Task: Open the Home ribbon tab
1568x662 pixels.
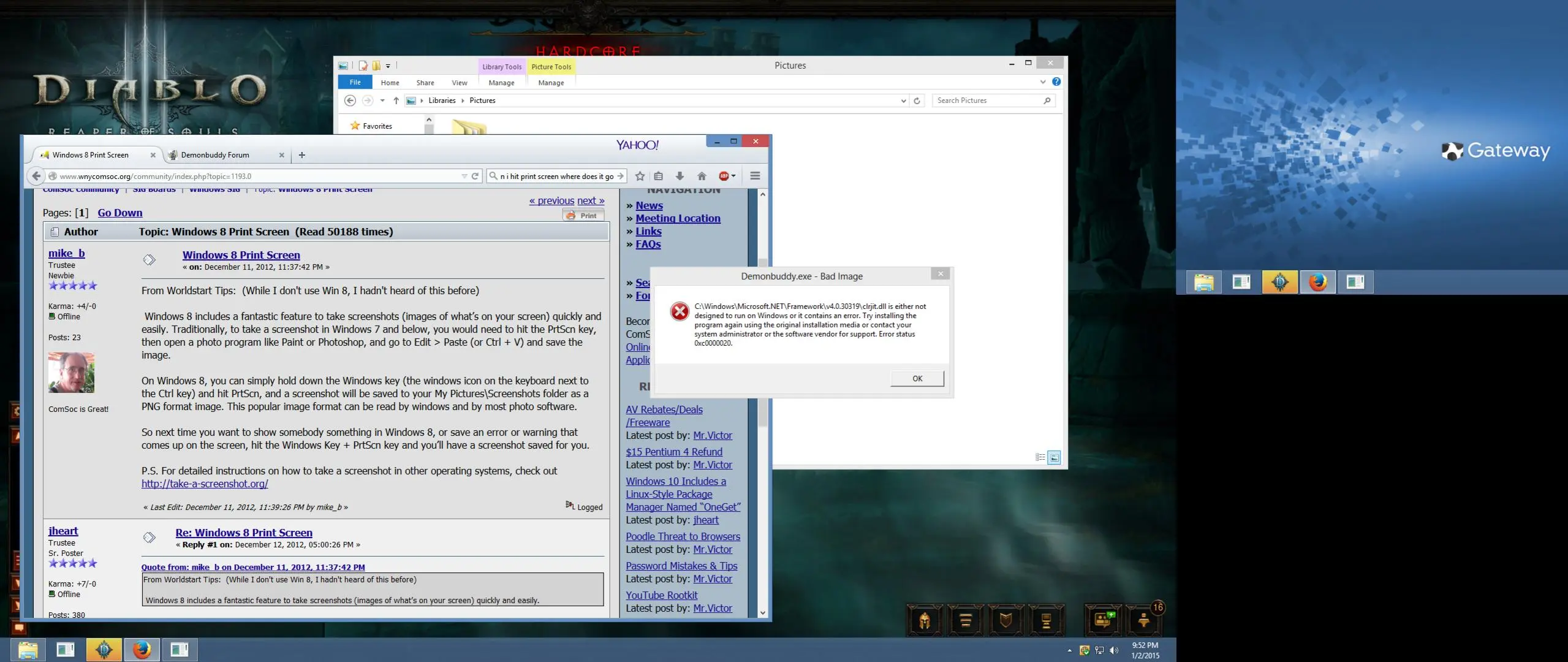Action: (390, 83)
